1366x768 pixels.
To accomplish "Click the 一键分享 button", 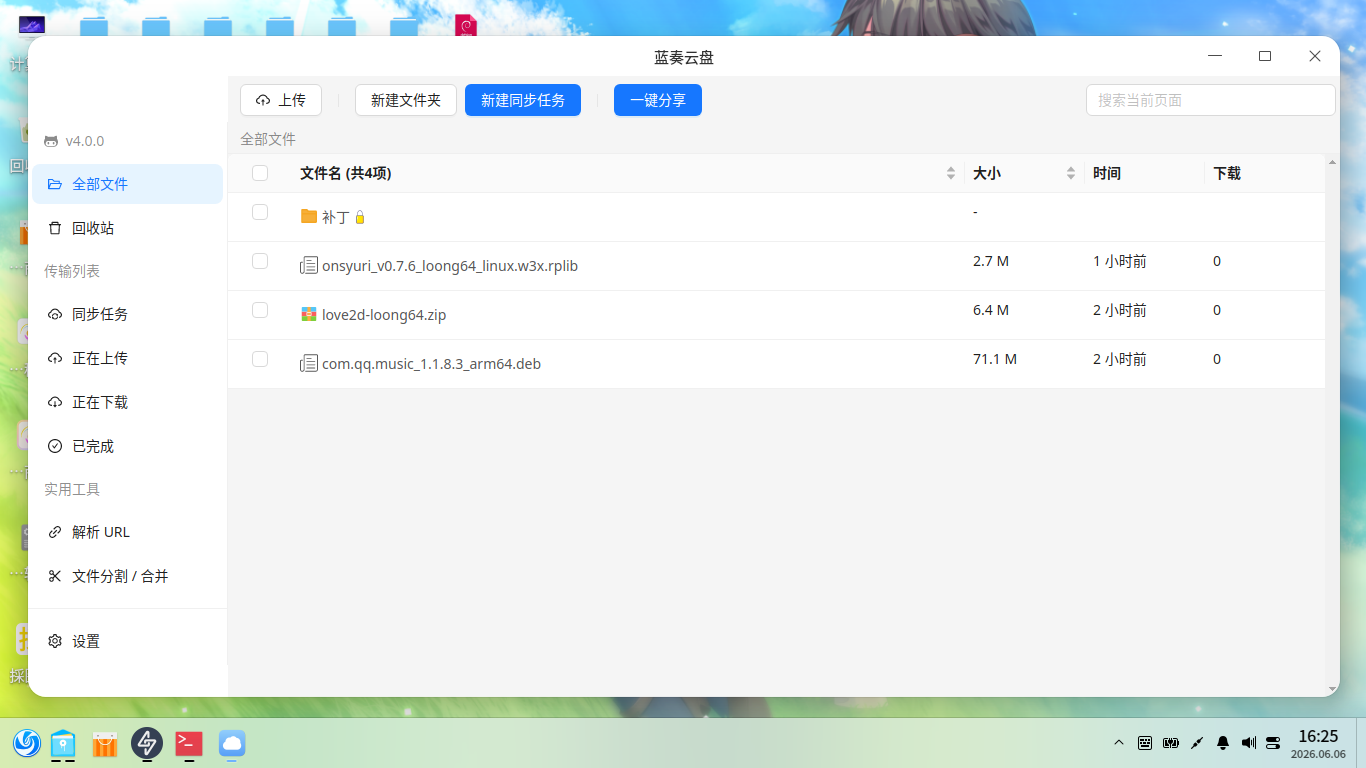I will 658,100.
